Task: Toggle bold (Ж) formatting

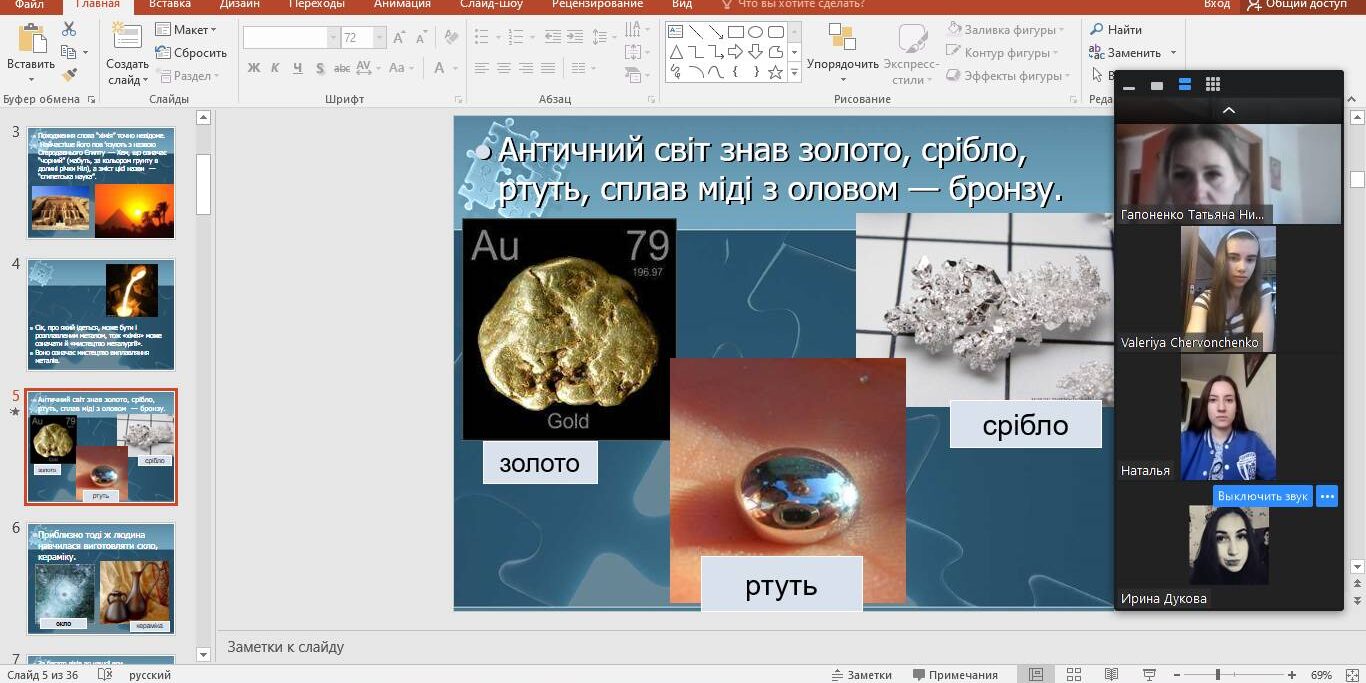Action: point(253,68)
